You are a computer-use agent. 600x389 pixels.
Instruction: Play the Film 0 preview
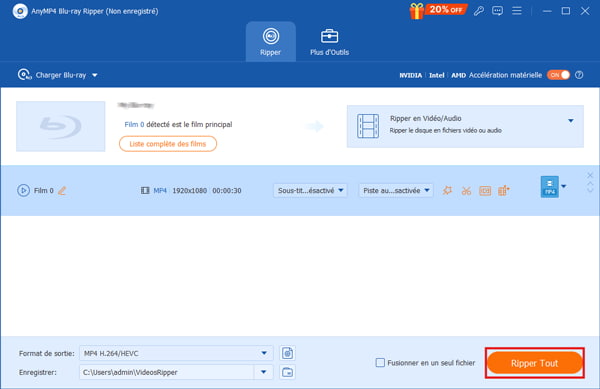(23, 190)
